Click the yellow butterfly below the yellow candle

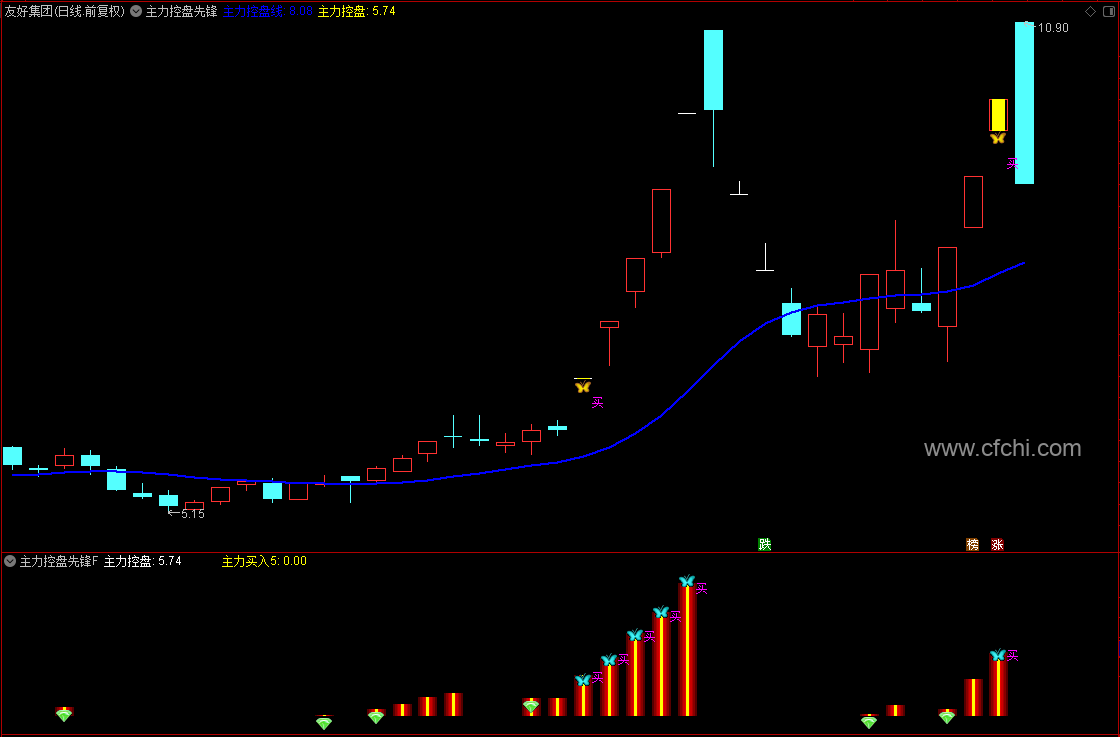tap(998, 139)
